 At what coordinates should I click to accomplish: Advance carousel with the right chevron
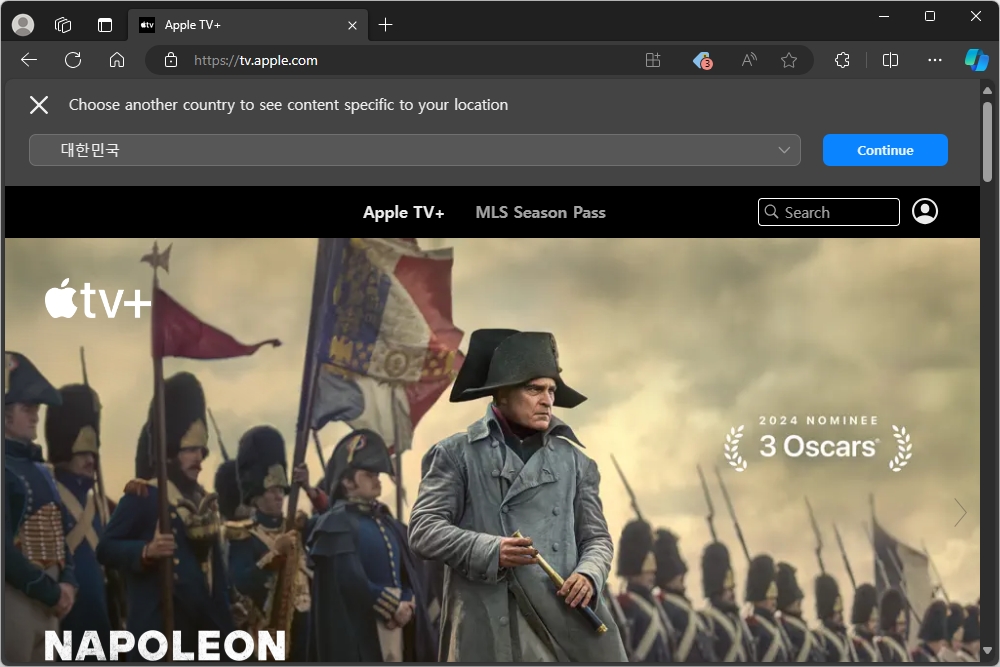[x=960, y=512]
